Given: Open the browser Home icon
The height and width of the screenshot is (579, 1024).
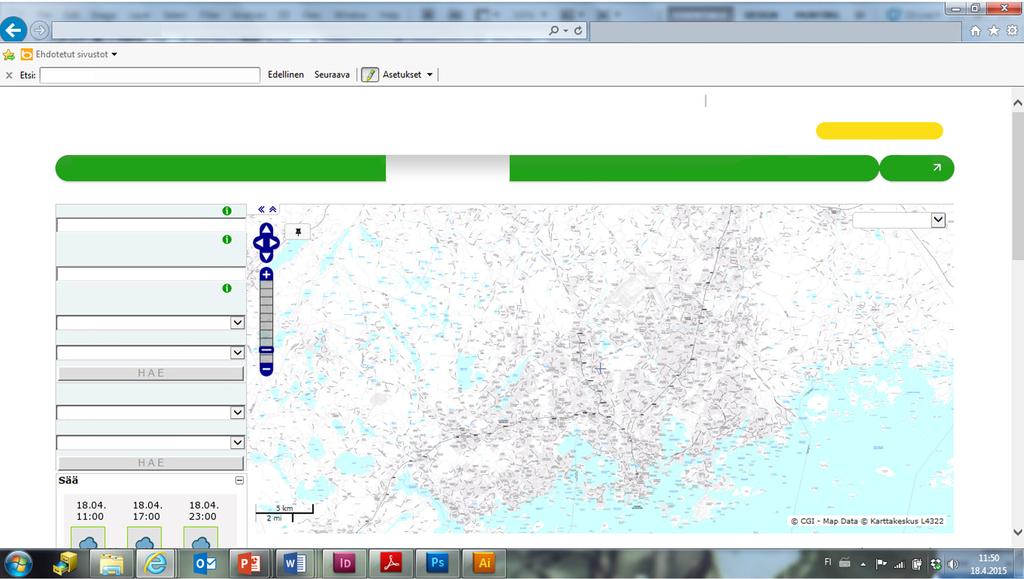Looking at the screenshot, I should [x=975, y=31].
